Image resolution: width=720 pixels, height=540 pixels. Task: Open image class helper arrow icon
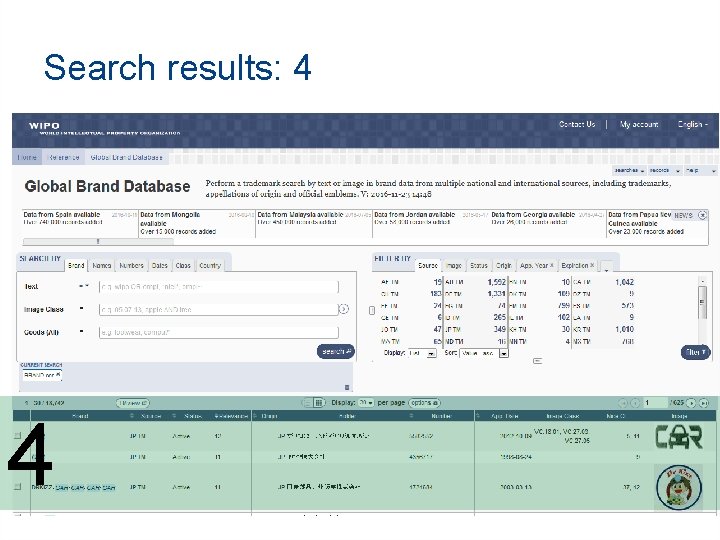point(344,309)
